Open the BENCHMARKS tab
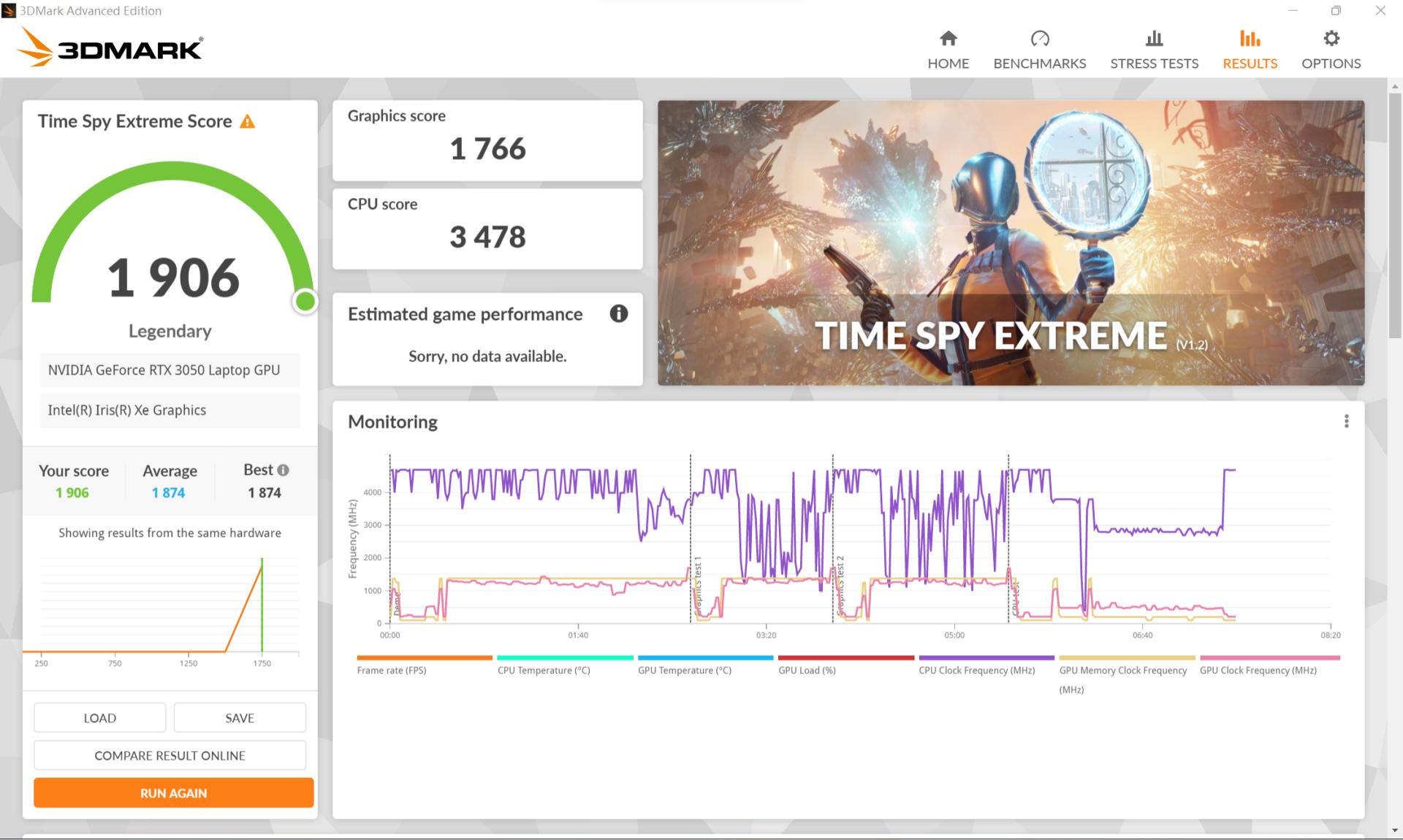Screen dimensions: 1403x840 click(1039, 50)
